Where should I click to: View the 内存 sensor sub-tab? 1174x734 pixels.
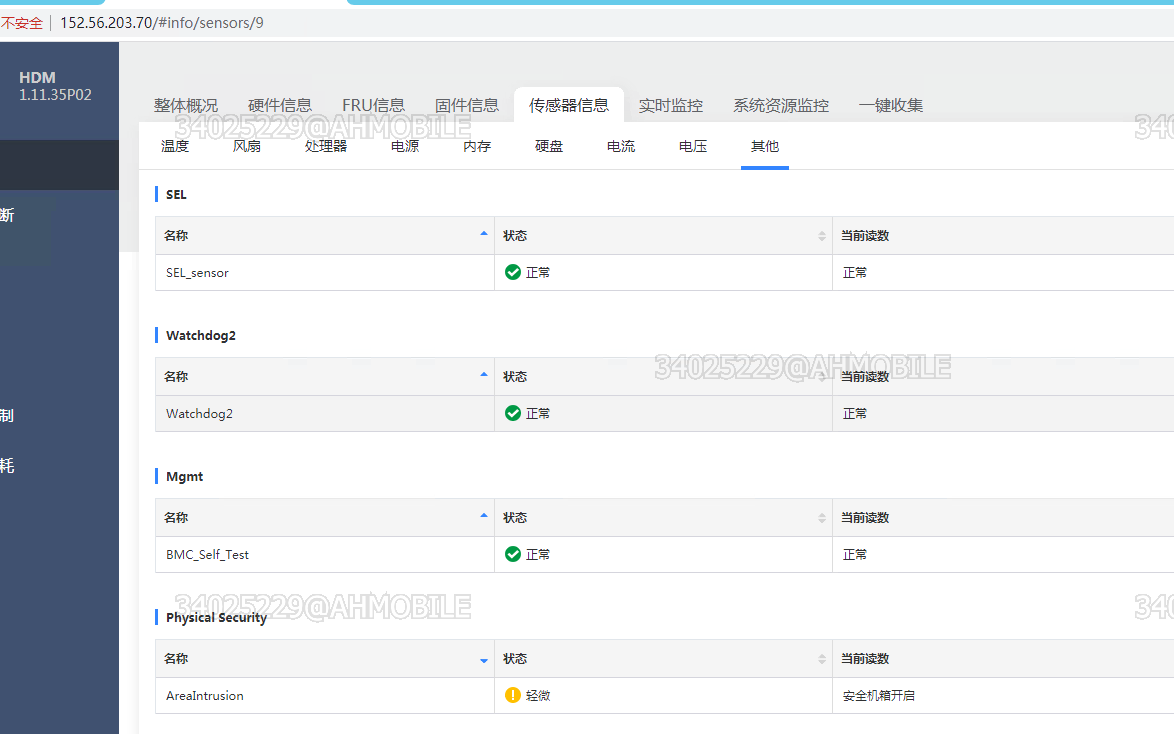[x=477, y=146]
